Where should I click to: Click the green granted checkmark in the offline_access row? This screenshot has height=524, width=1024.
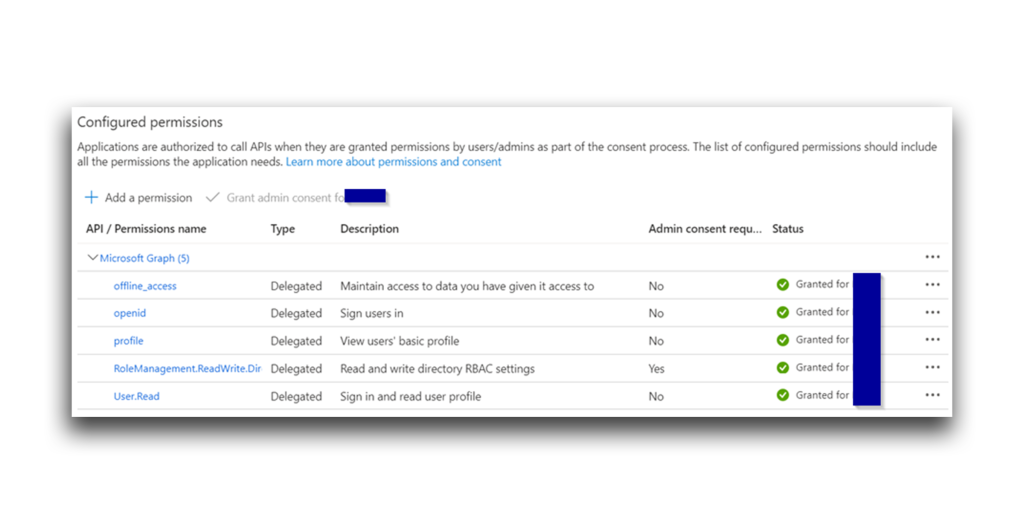(782, 284)
